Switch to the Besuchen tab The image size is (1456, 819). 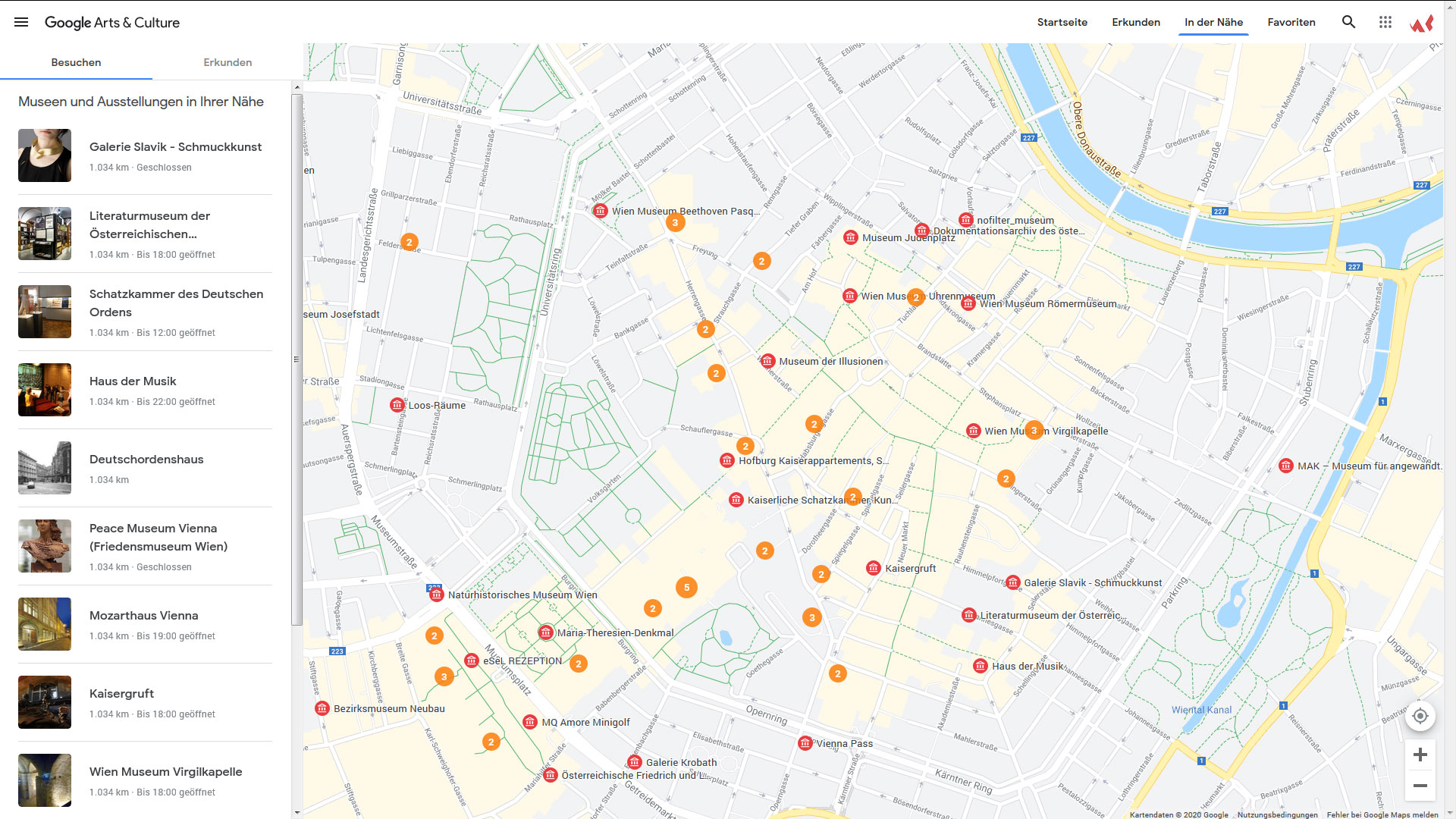[x=76, y=62]
